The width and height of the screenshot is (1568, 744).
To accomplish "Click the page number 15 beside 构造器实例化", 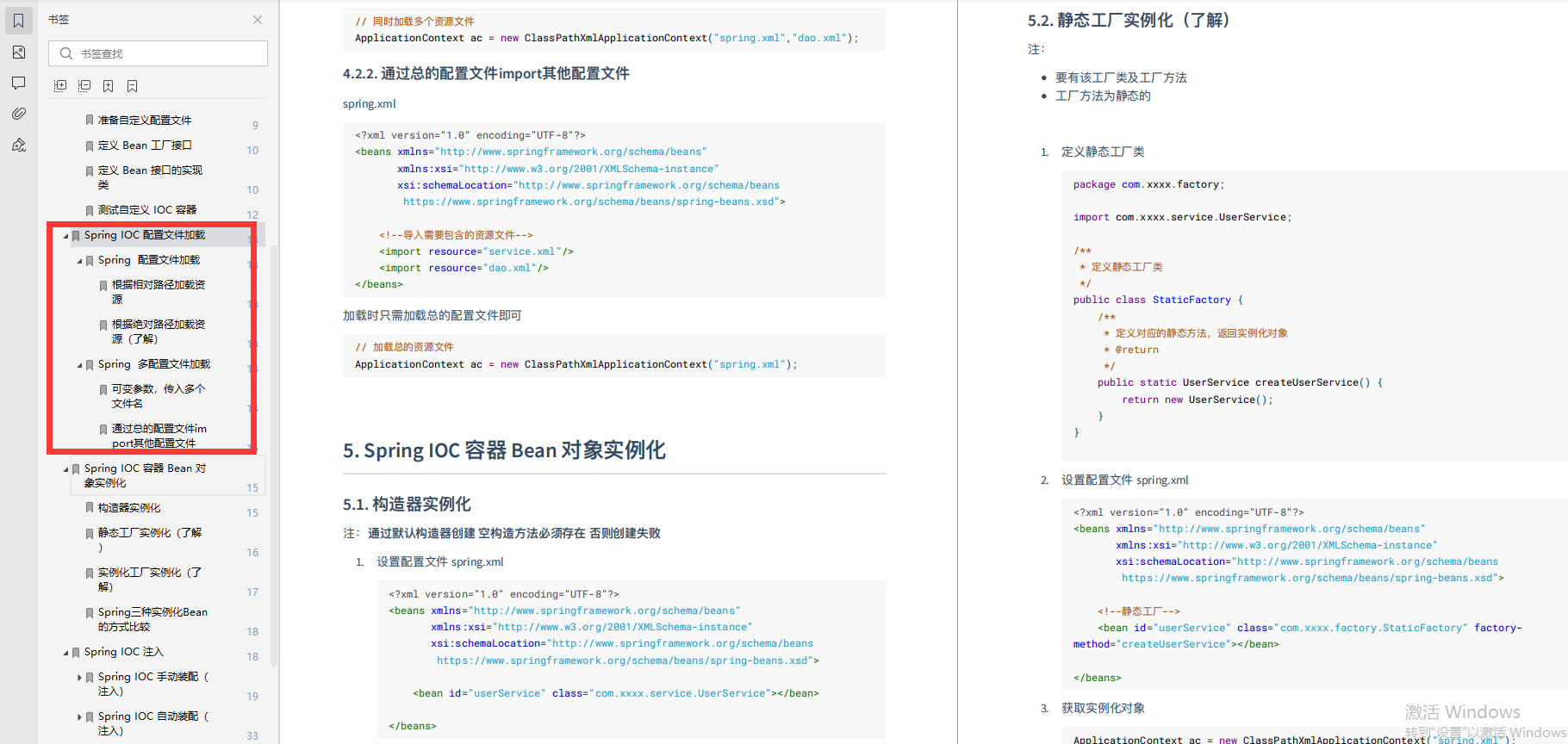I will [252, 513].
